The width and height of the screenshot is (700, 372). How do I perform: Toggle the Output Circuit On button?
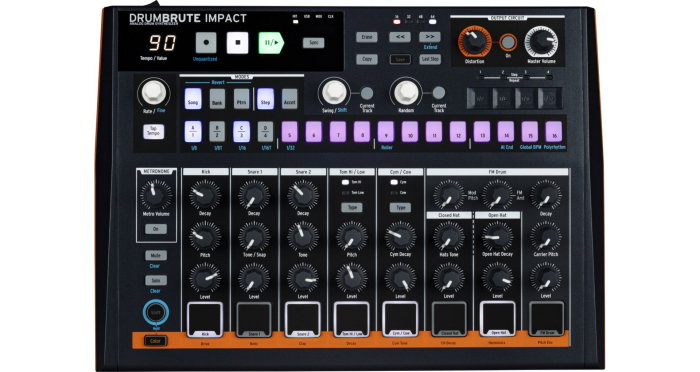[x=508, y=42]
